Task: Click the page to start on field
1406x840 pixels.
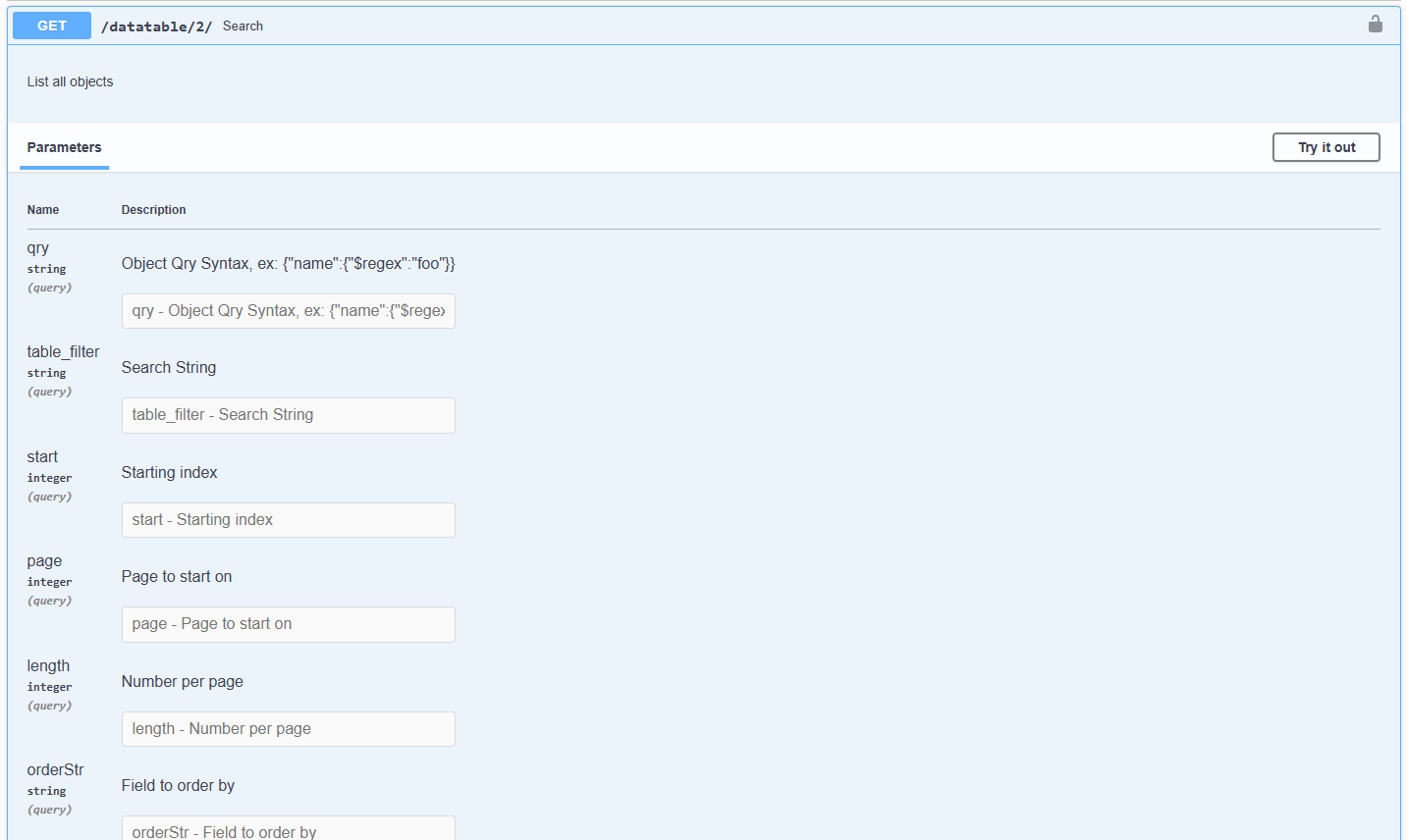Action: point(288,624)
